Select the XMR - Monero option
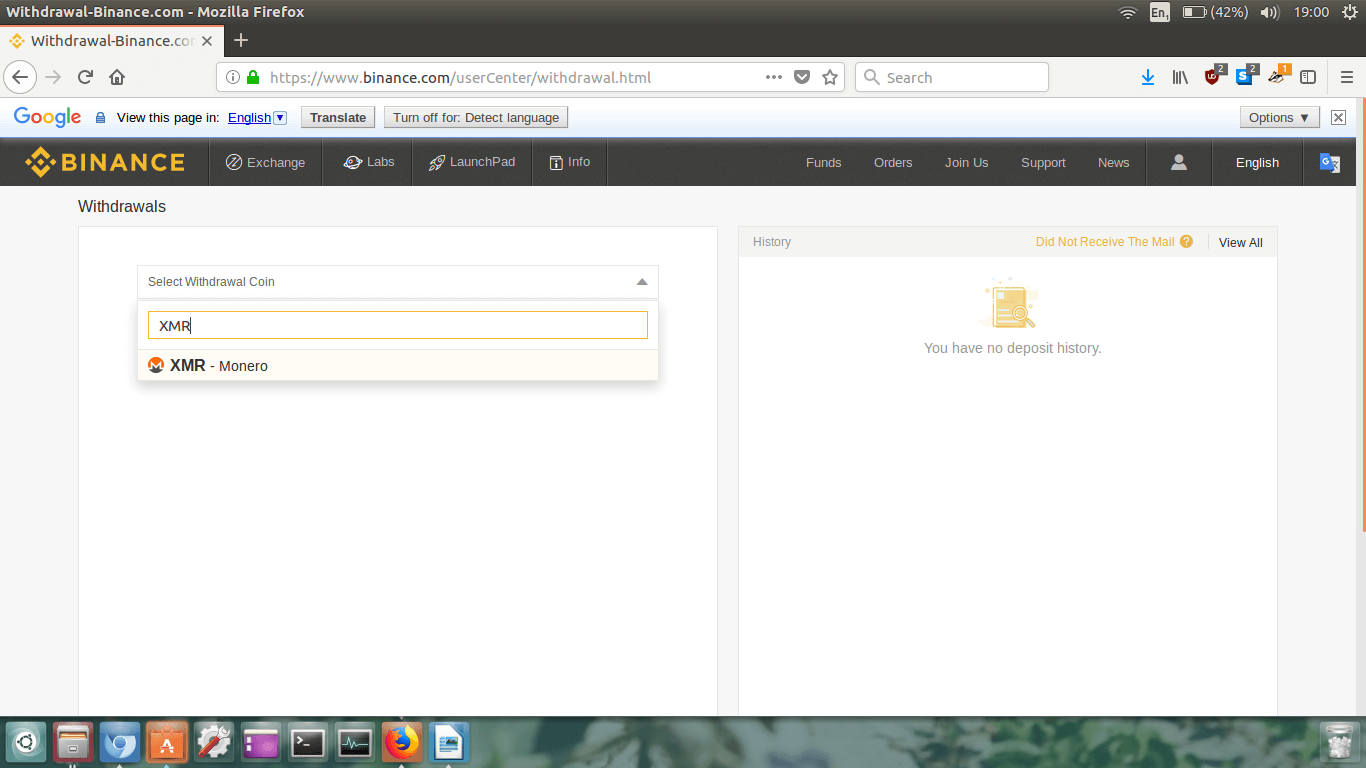Viewport: 1366px width, 768px height. tap(398, 366)
